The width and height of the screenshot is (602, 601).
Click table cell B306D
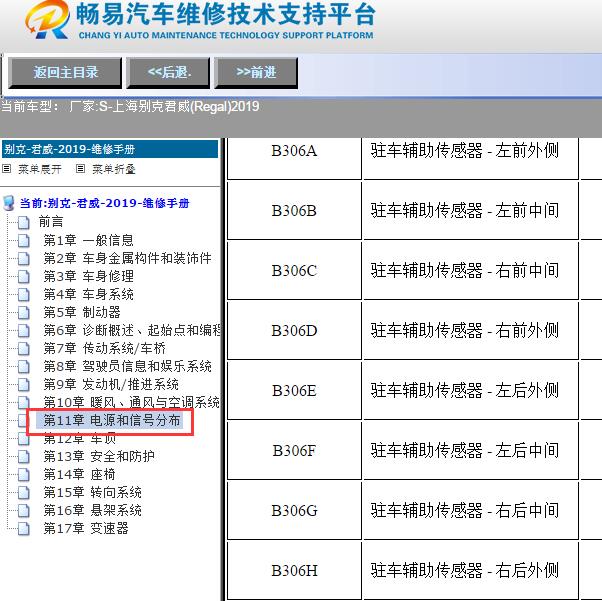coord(294,330)
